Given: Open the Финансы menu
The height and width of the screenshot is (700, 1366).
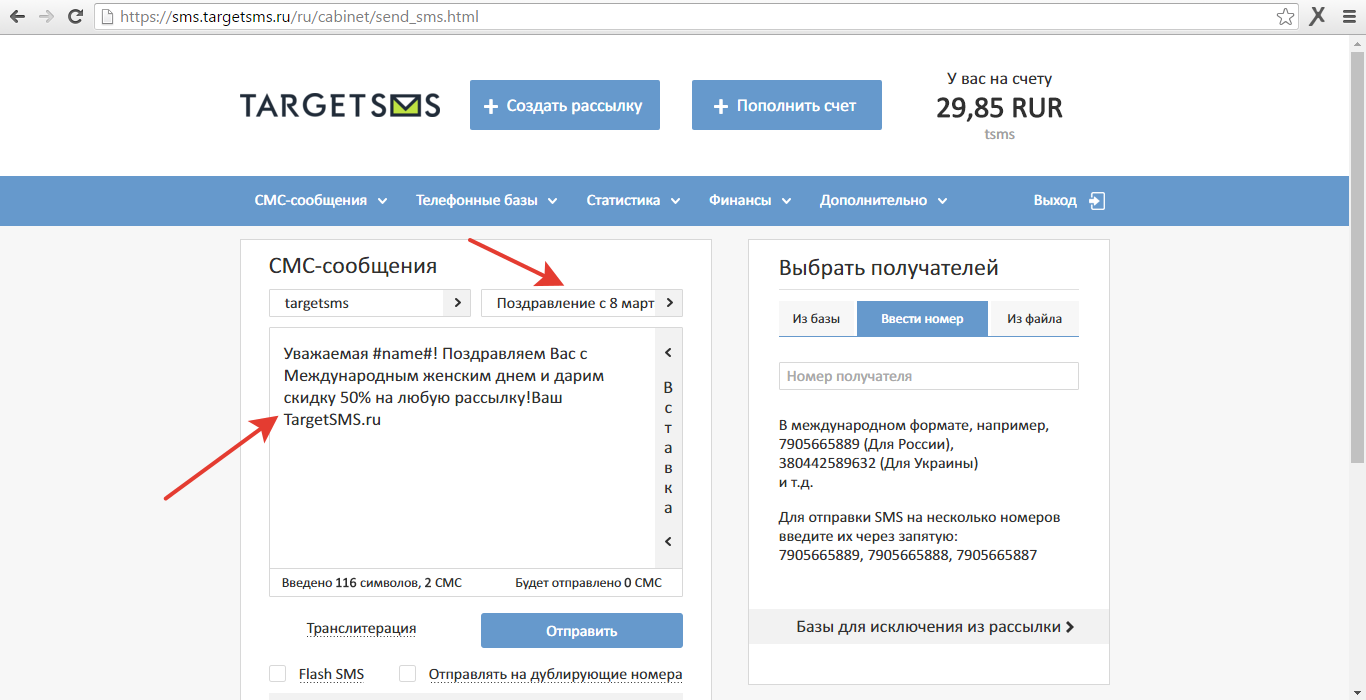Looking at the screenshot, I should (x=750, y=200).
